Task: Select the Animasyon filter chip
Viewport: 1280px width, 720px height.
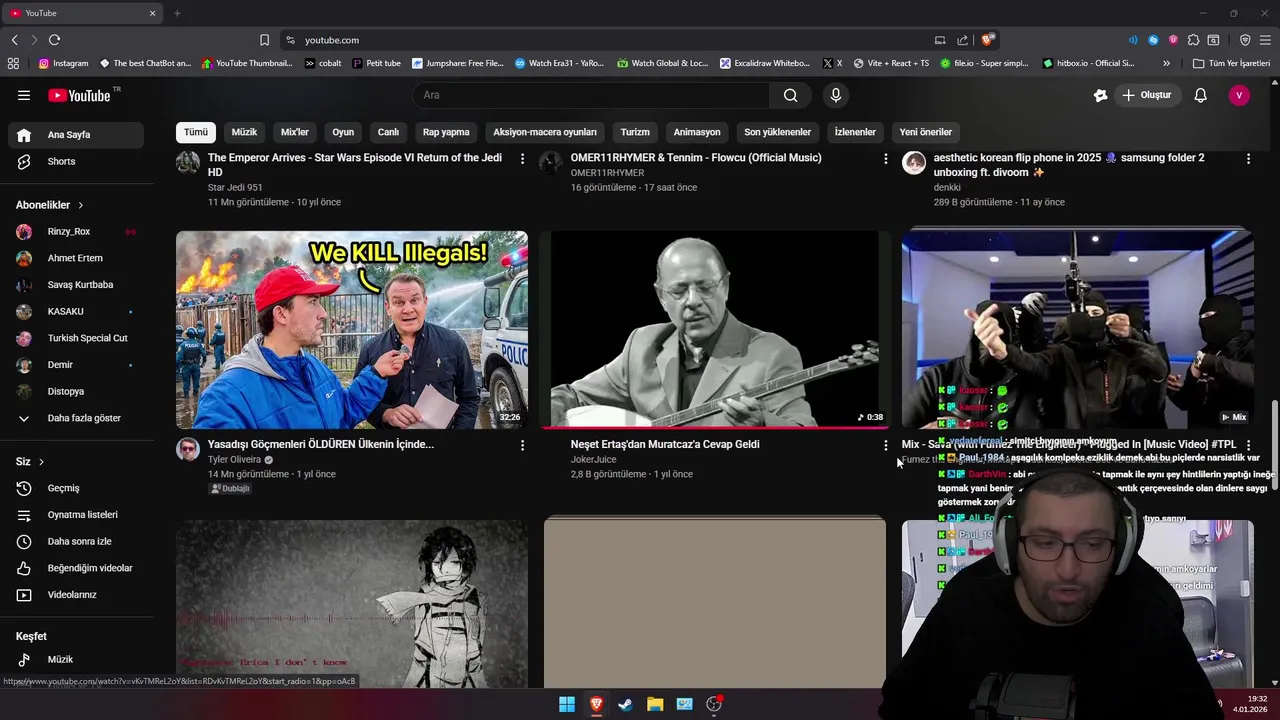Action: (x=697, y=132)
